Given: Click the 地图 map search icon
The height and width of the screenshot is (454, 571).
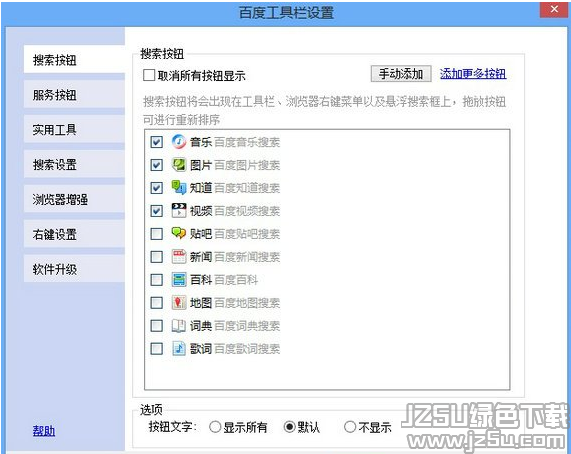Looking at the screenshot, I should [179, 303].
